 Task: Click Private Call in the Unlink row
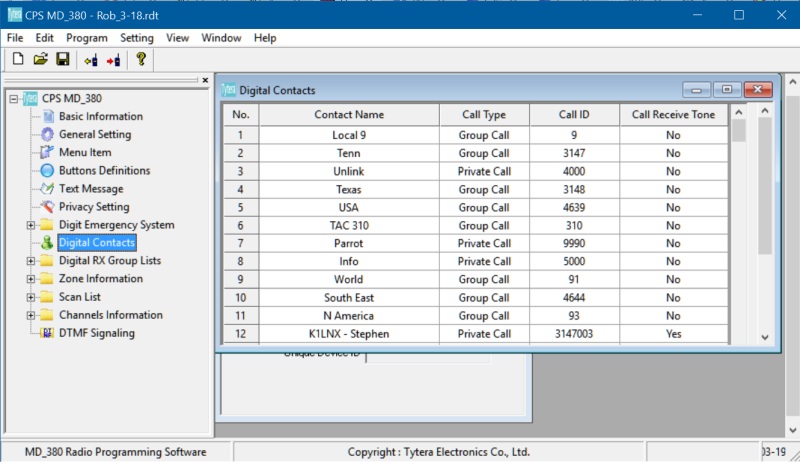tap(484, 171)
